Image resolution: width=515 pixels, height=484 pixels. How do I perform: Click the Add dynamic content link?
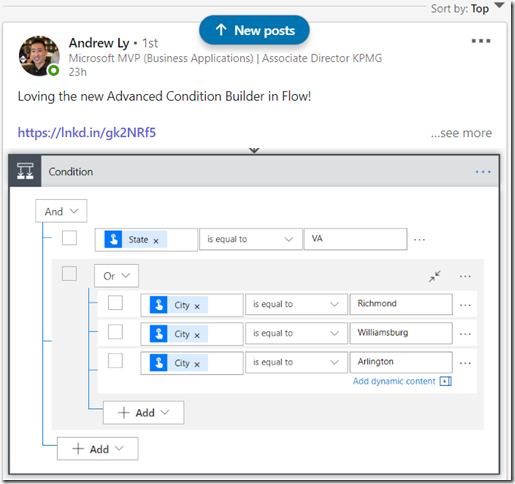click(x=394, y=381)
